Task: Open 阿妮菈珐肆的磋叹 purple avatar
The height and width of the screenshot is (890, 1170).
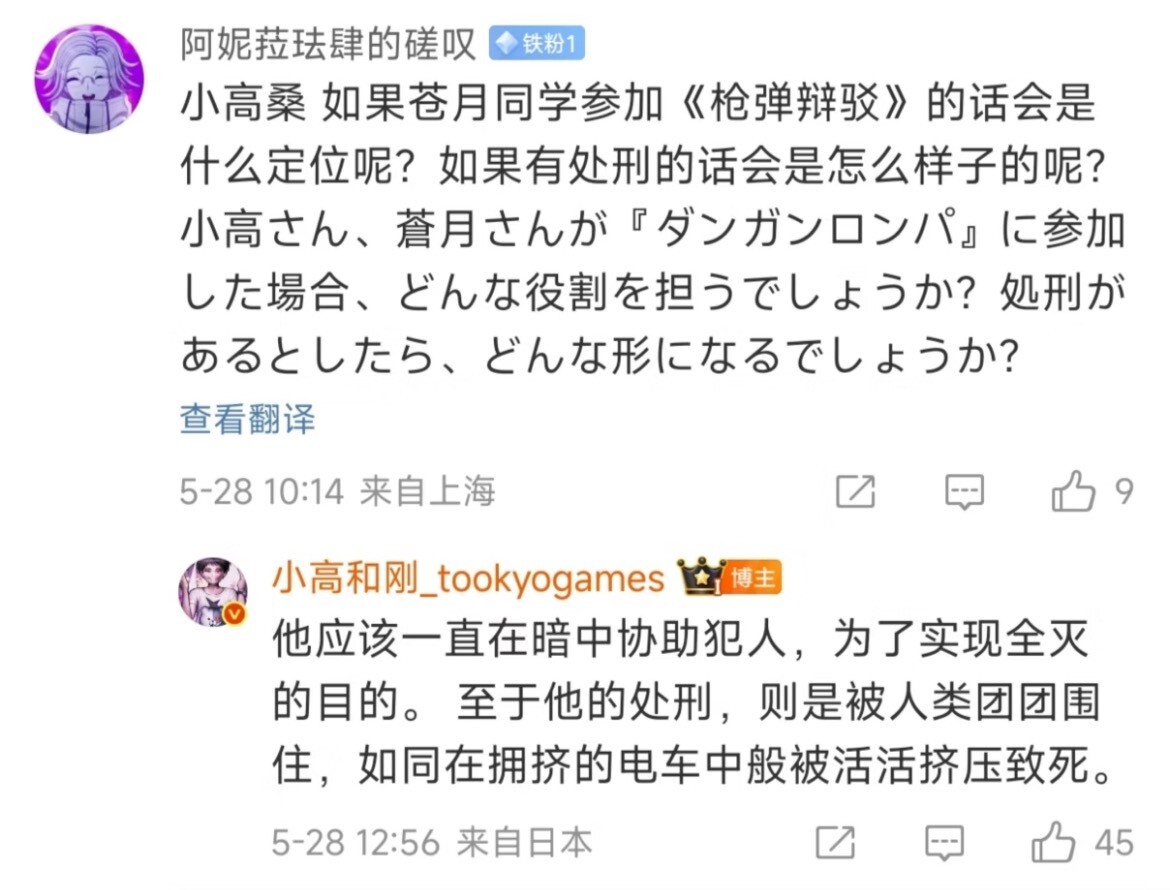Action: 89,79
